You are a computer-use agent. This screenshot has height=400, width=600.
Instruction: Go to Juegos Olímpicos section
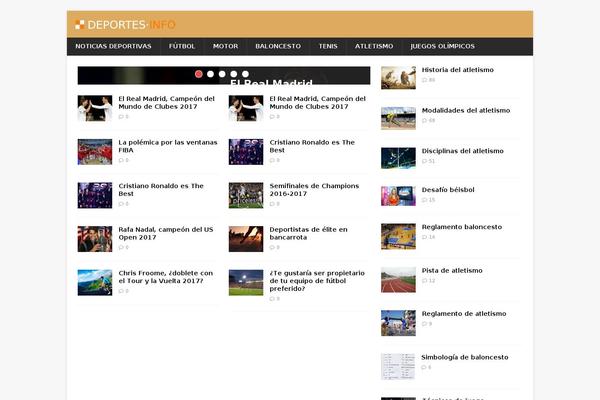442,46
